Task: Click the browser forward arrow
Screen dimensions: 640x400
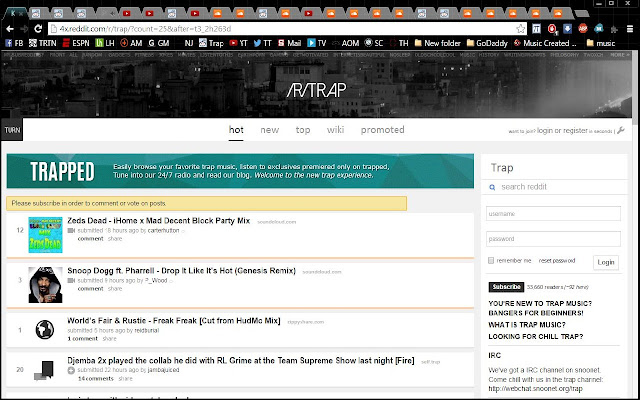Action: [x=24, y=29]
